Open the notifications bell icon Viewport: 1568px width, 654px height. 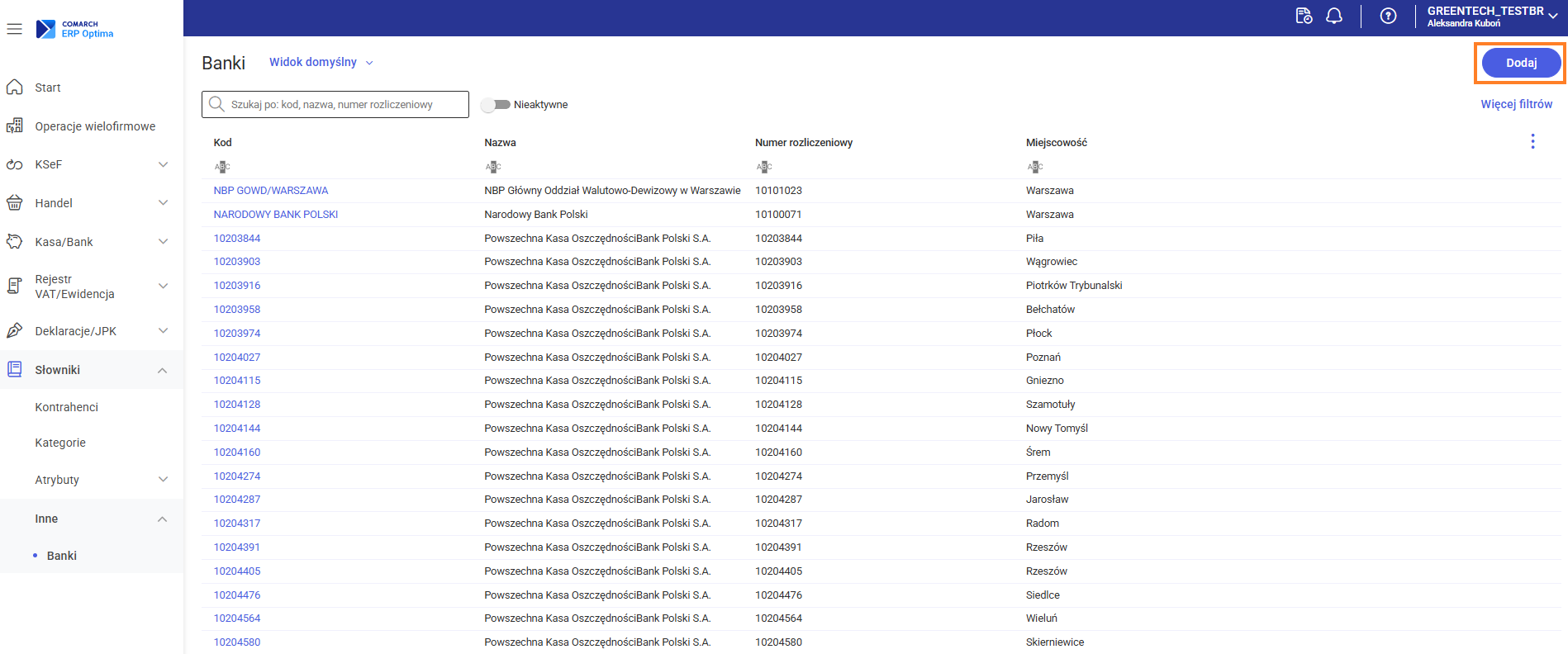point(1333,16)
